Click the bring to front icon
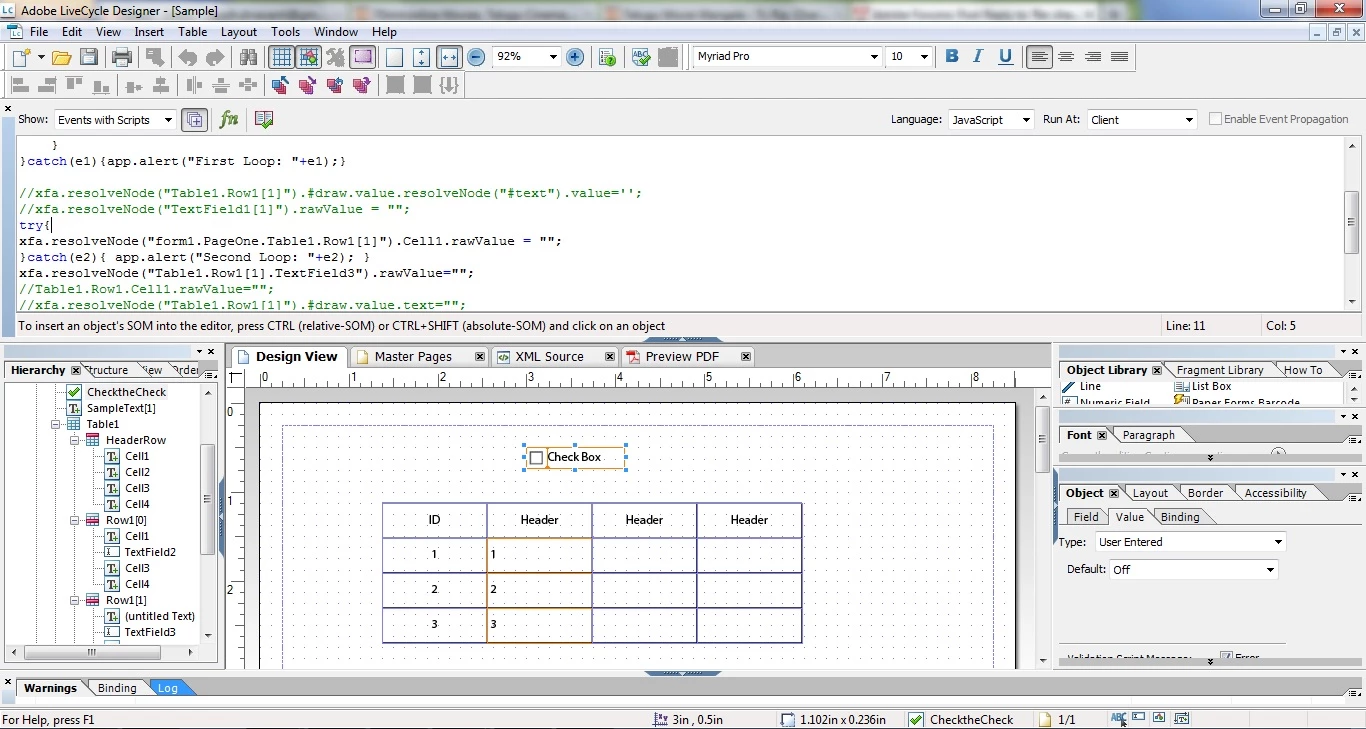Viewport: 1366px width, 729px height. click(x=280, y=85)
